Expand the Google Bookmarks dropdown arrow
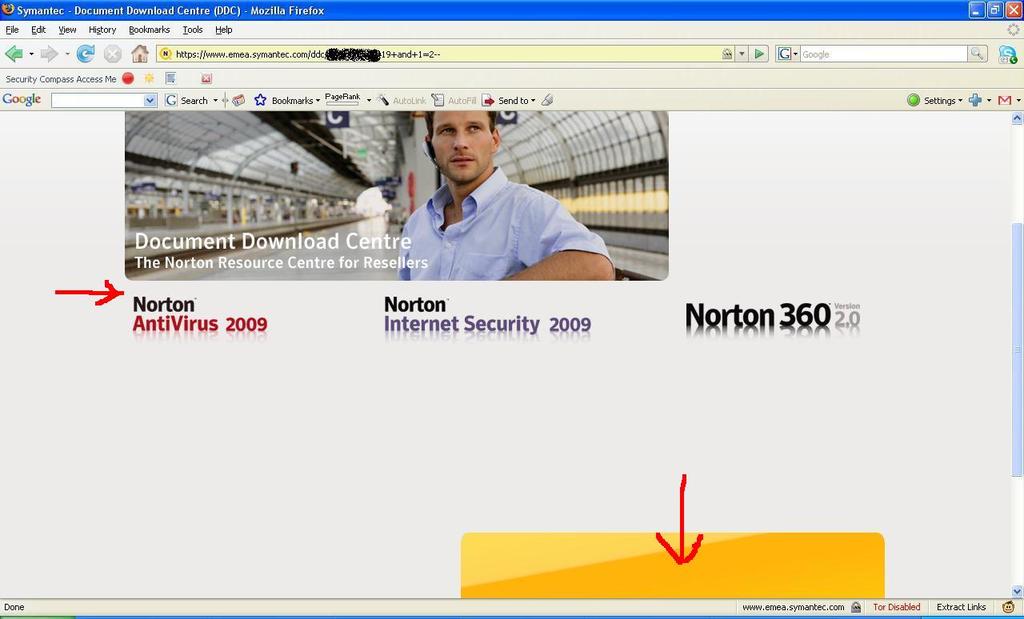 click(x=317, y=101)
